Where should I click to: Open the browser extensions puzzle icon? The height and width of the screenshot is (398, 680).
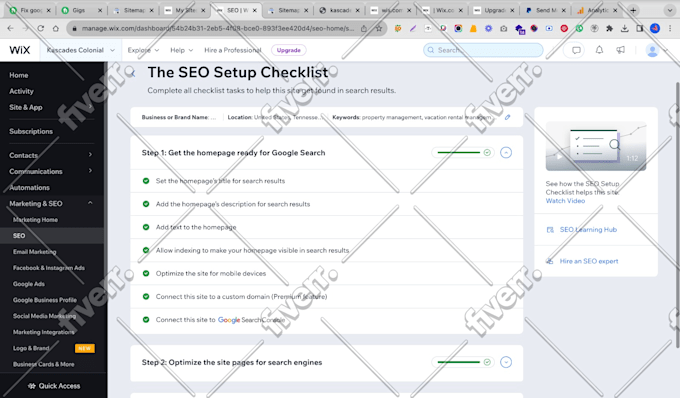pyautogui.click(x=609, y=28)
